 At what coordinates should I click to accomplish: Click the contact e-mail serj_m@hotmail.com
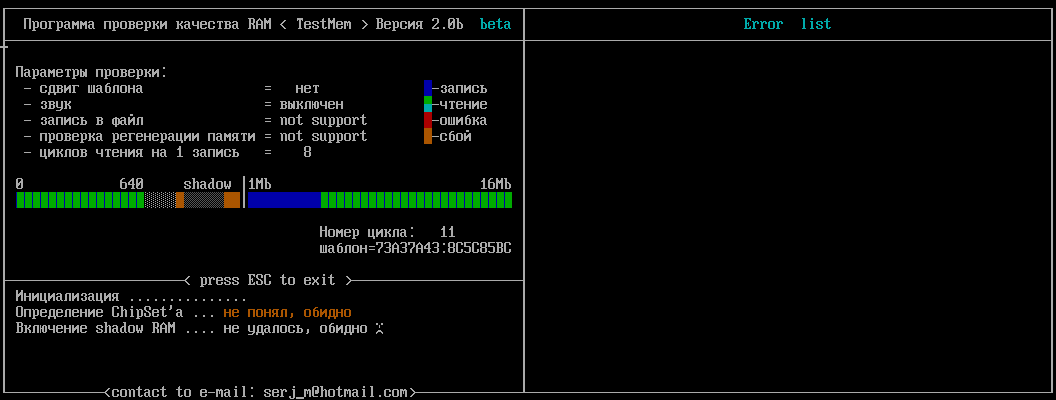[335, 392]
